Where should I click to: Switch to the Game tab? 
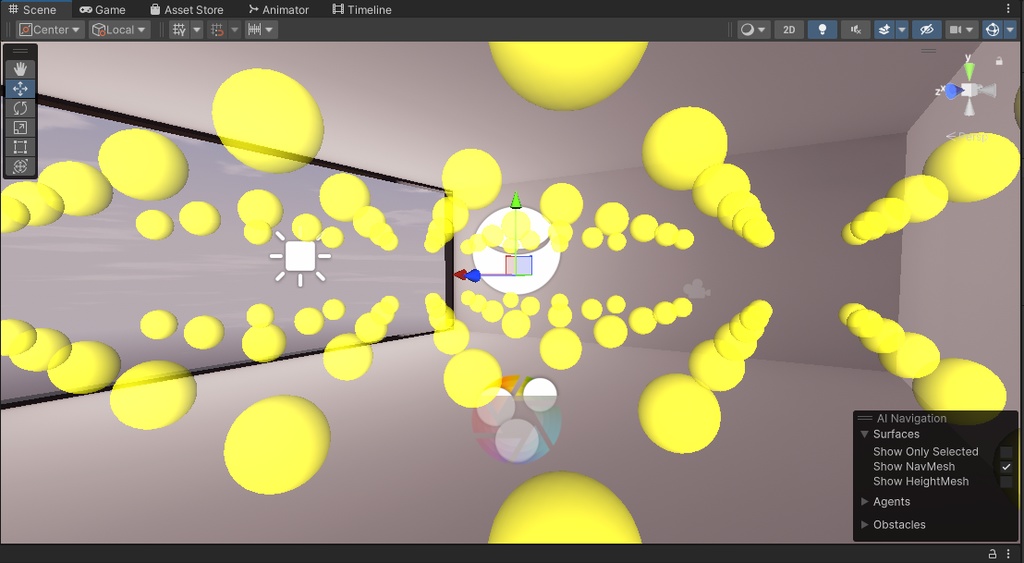pyautogui.click(x=103, y=10)
